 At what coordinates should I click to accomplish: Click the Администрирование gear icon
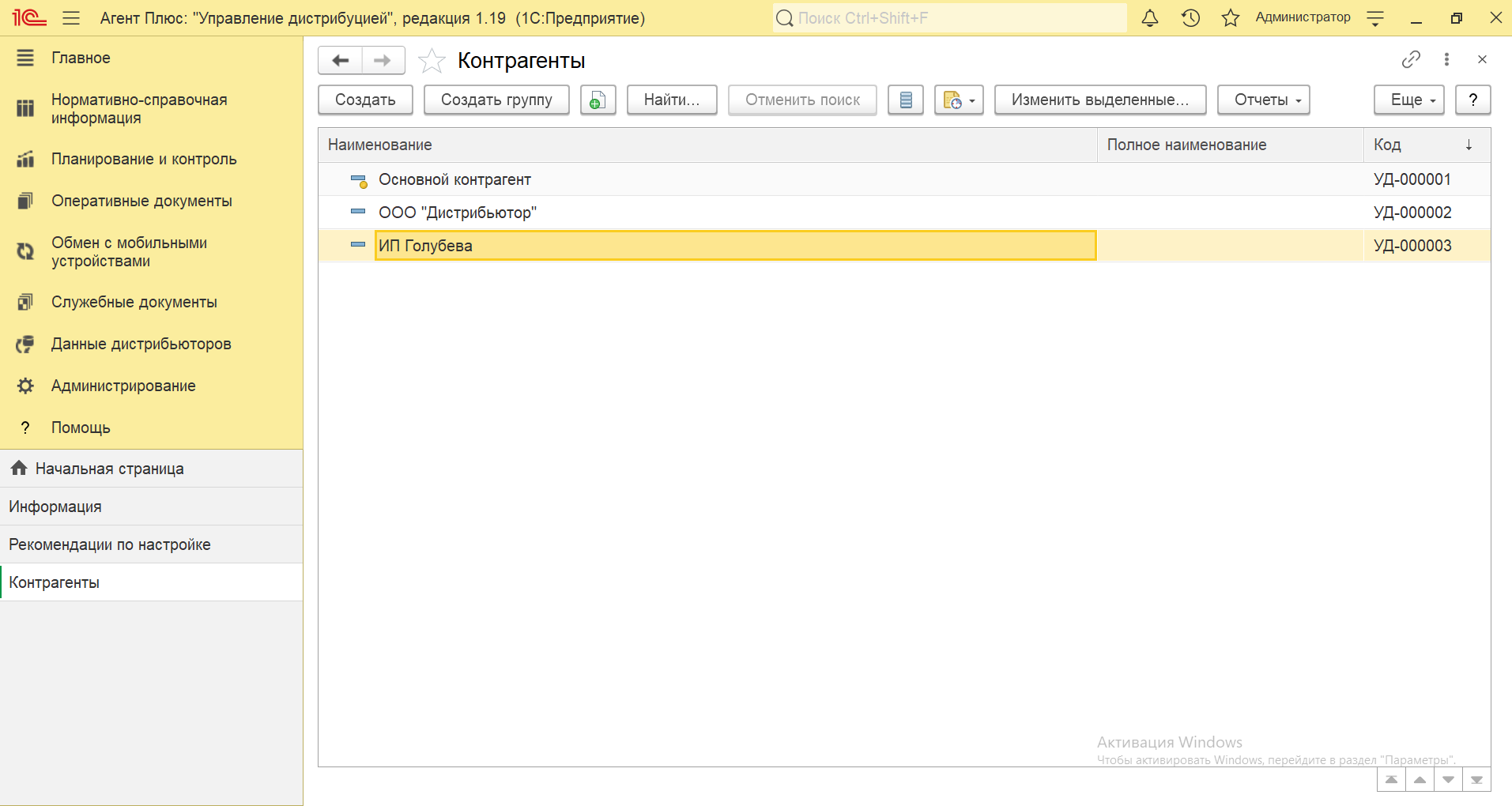[x=25, y=386]
